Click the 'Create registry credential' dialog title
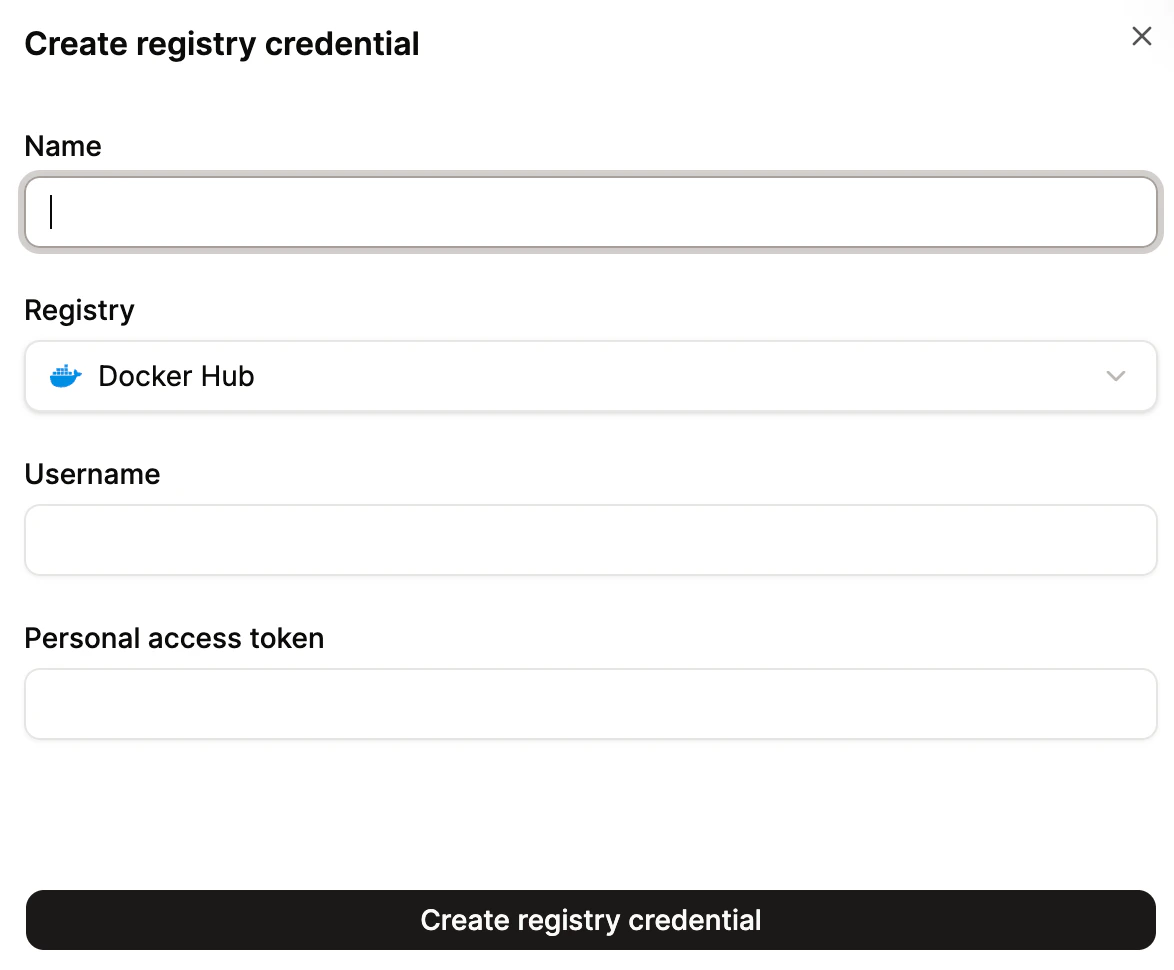This screenshot has width=1174, height=970. pyautogui.click(x=222, y=43)
